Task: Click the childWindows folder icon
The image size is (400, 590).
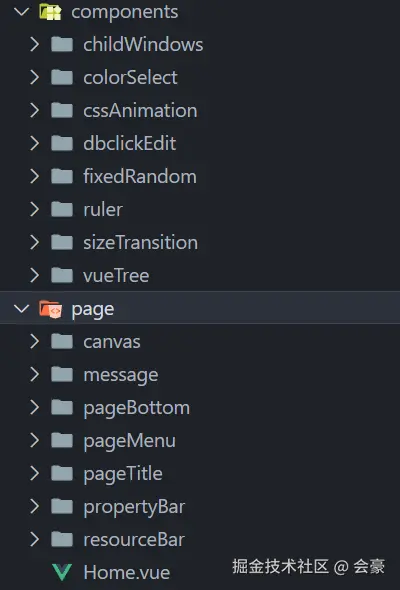Action: tap(62, 44)
